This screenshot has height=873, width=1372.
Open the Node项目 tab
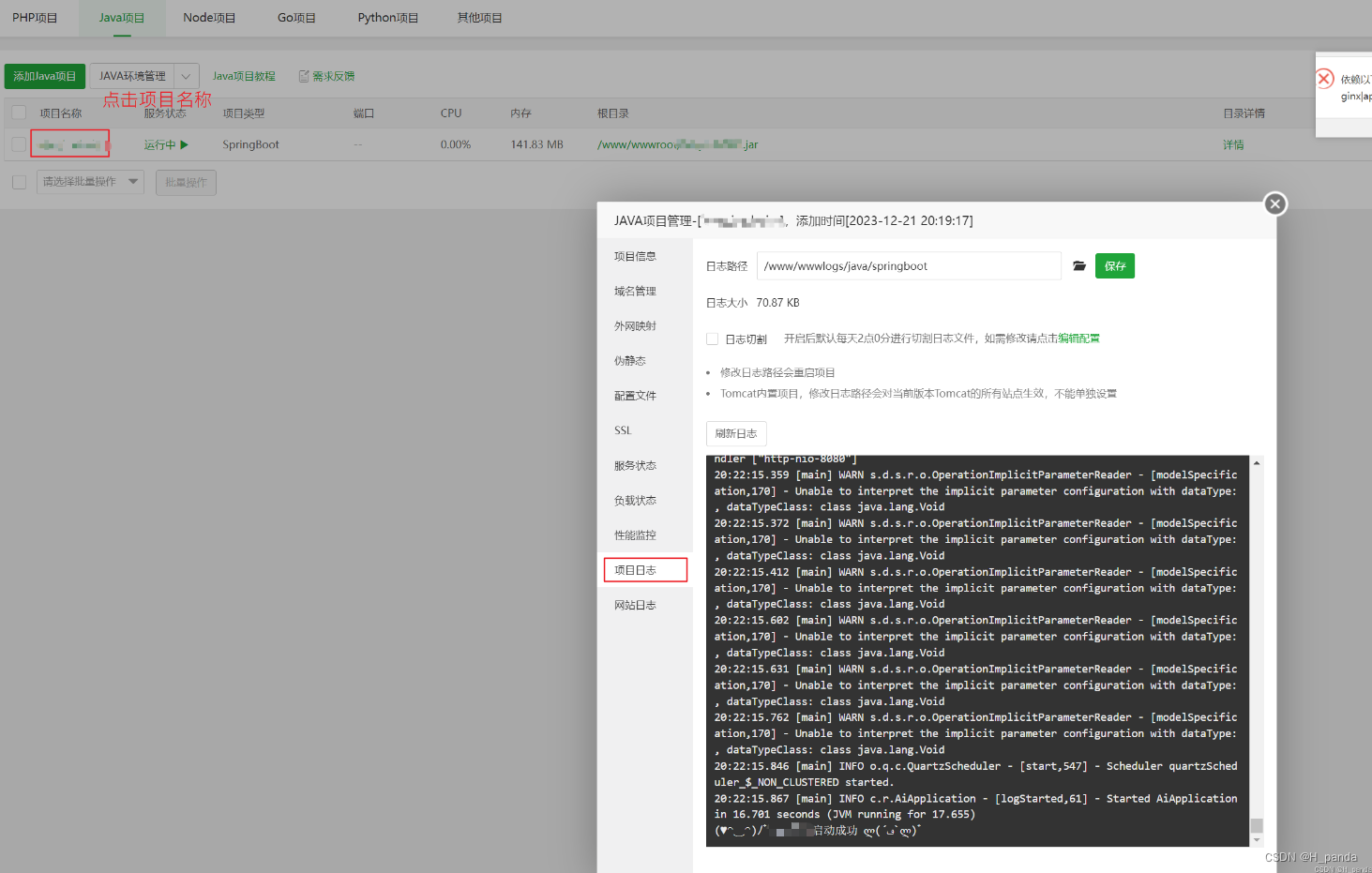pyautogui.click(x=209, y=18)
